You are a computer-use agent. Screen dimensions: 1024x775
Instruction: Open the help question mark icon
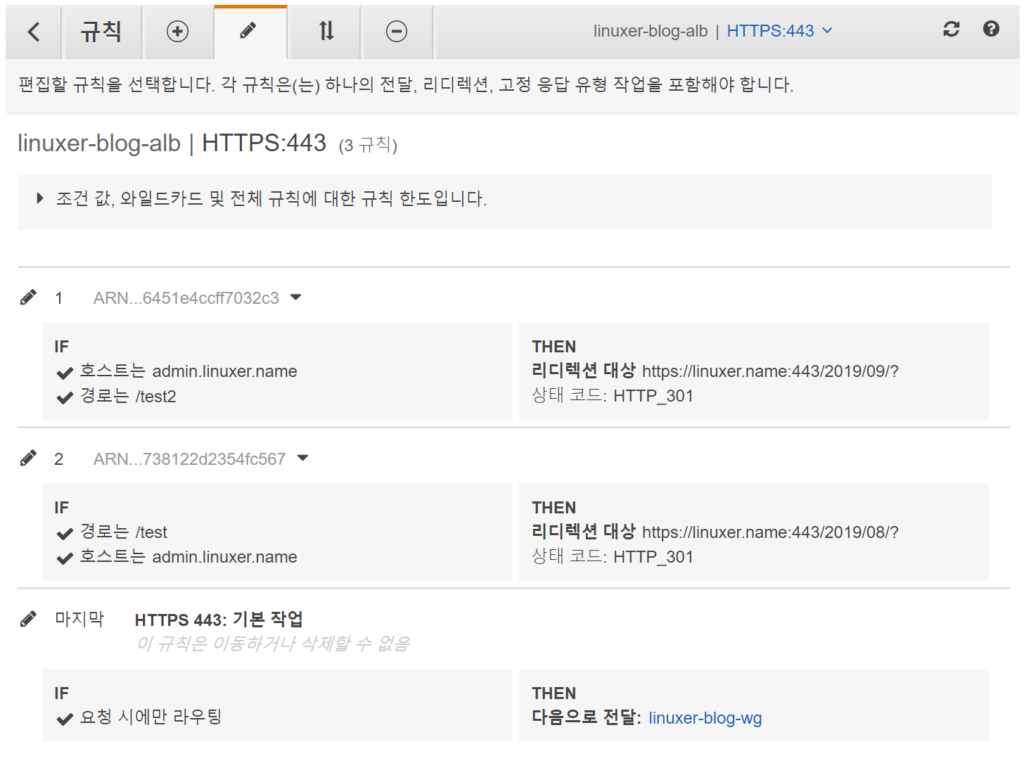pos(991,30)
